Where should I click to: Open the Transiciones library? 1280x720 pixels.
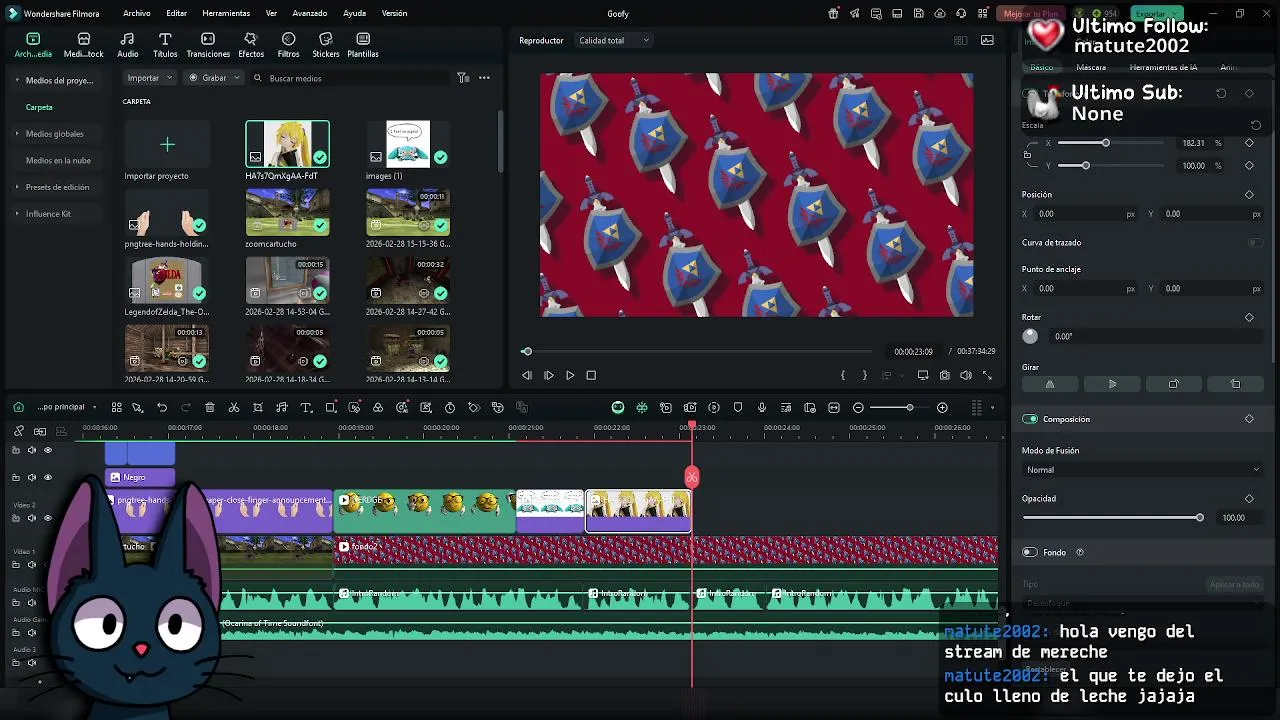click(208, 45)
